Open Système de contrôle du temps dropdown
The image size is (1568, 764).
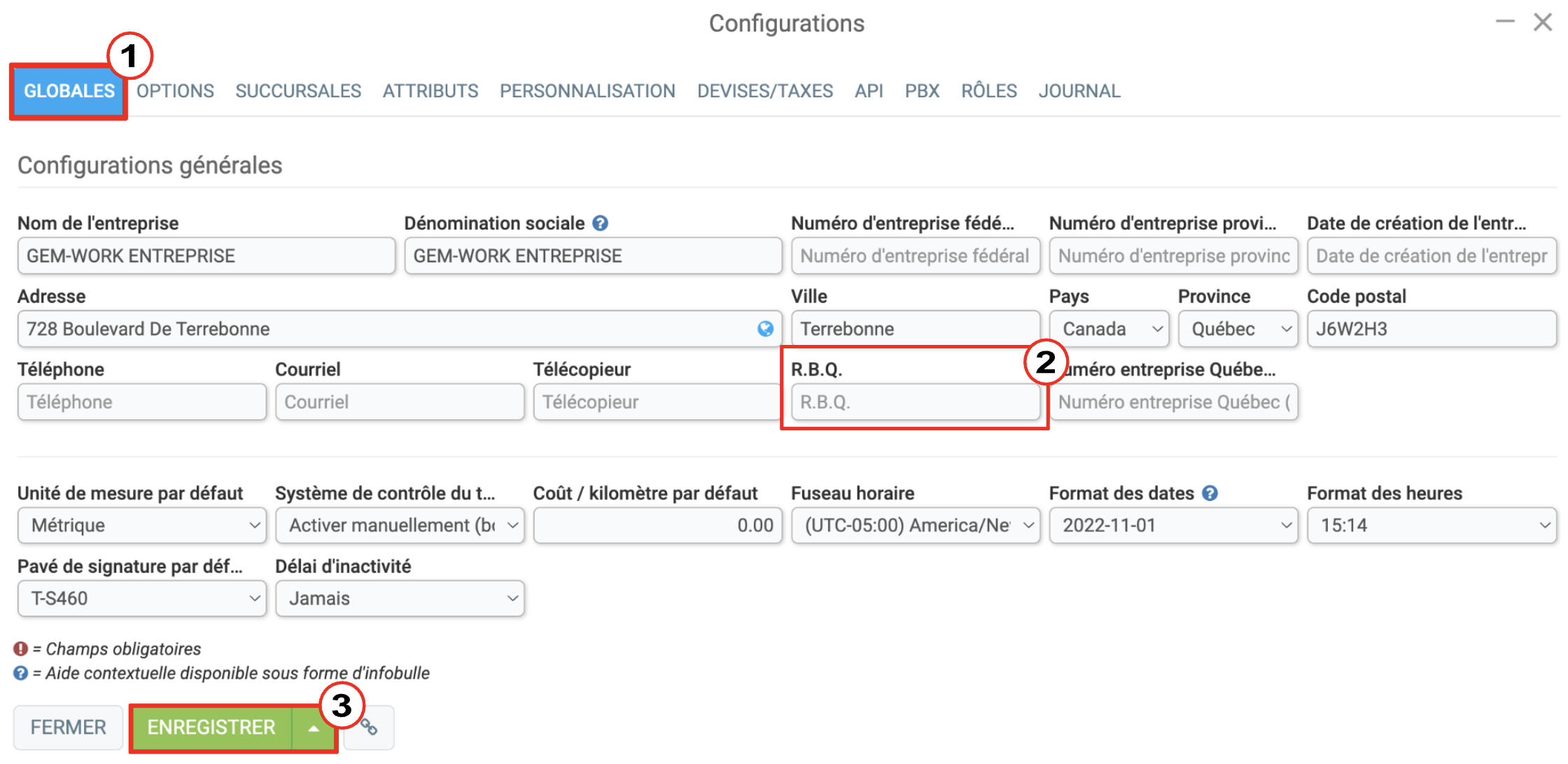pos(400,525)
